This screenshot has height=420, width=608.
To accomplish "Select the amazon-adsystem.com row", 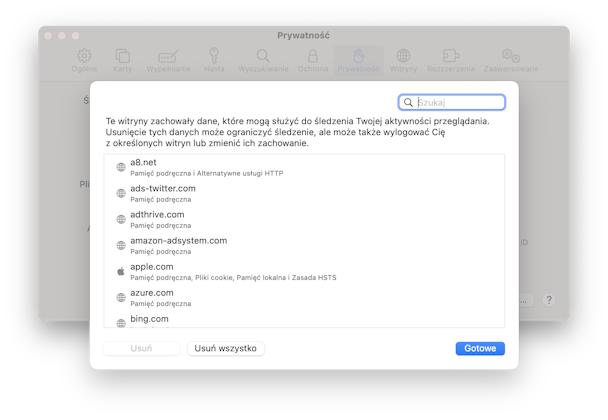I will point(304,245).
